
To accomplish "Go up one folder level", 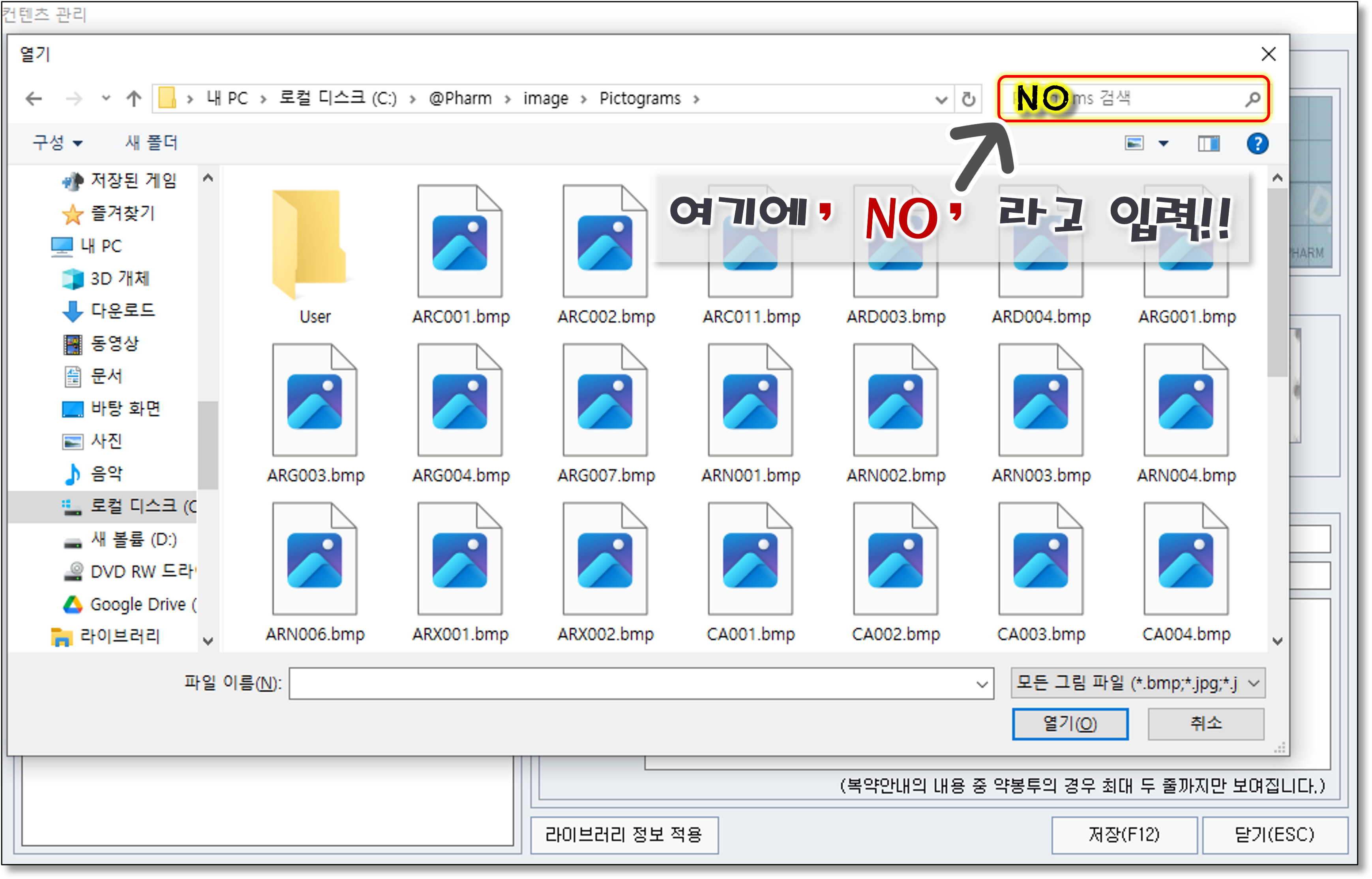I will click(x=133, y=99).
